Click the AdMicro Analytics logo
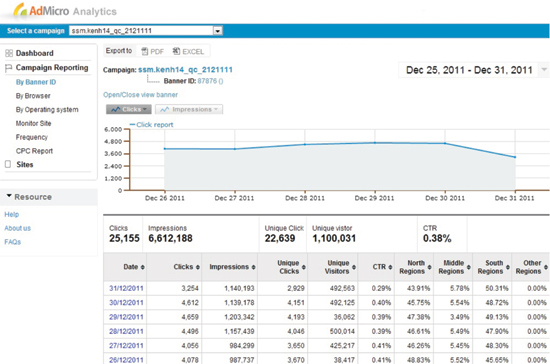The width and height of the screenshot is (550, 364). 65,11
